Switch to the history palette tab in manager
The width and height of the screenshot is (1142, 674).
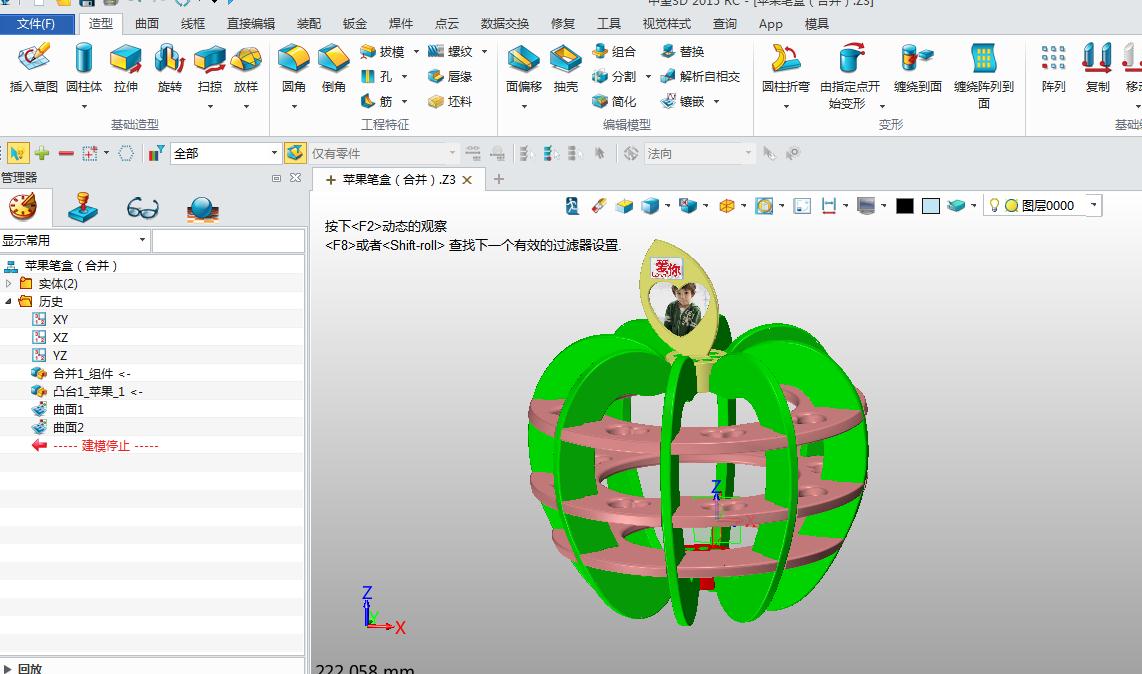click(23, 208)
